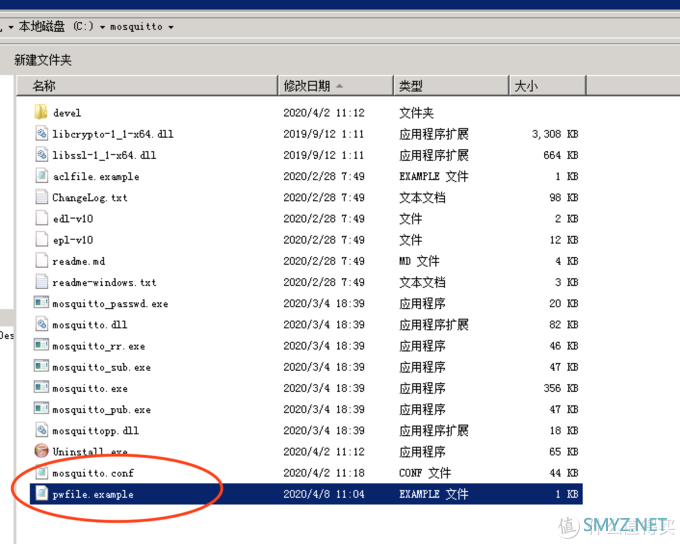Select file name mosquitto_rr.exe
Screen dimensions: 680x544
pyautogui.click(x=98, y=346)
